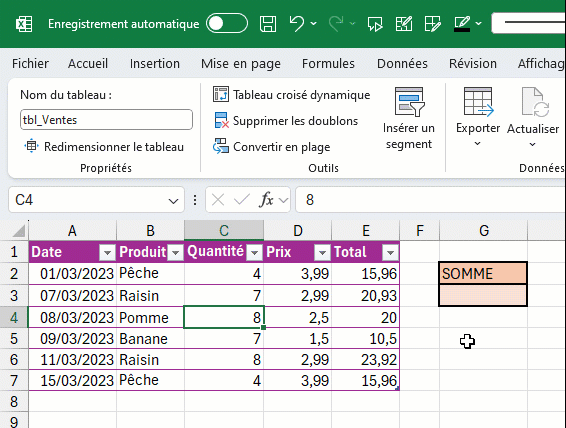This screenshot has width=566, height=428.
Task: Click the Excel application icon
Action: 24,24
